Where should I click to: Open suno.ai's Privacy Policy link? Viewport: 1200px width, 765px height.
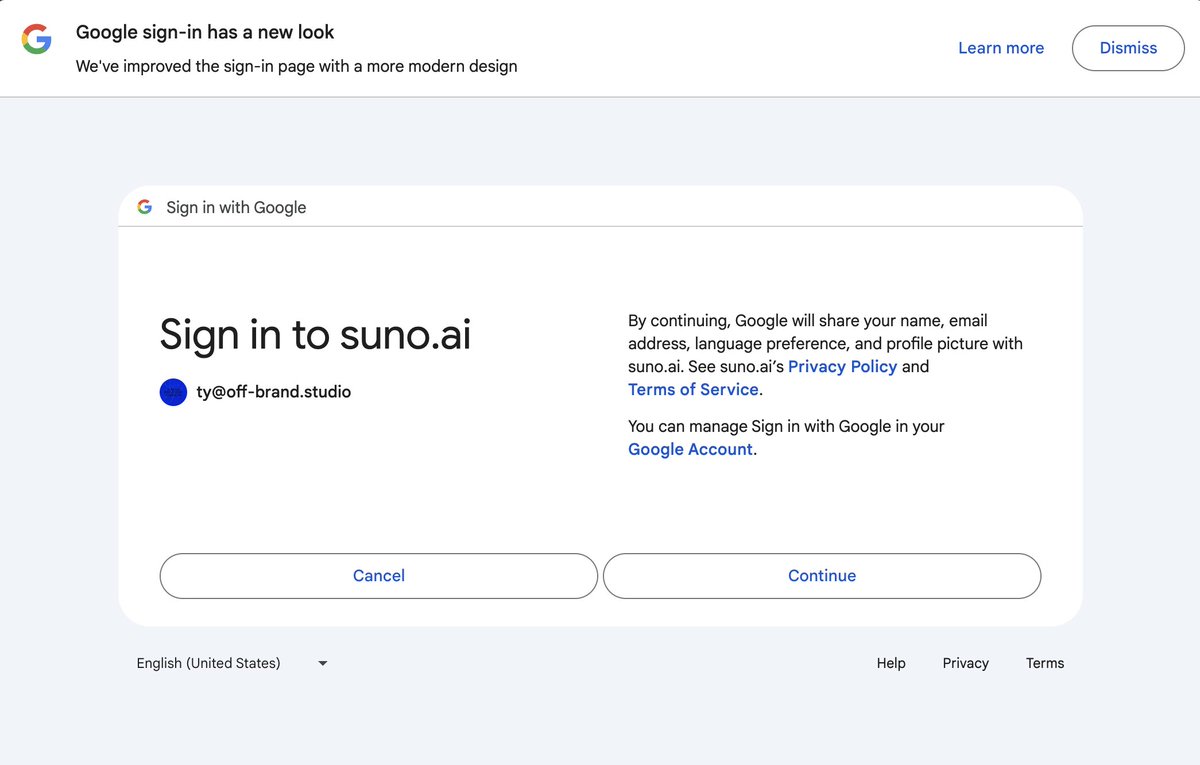842,366
